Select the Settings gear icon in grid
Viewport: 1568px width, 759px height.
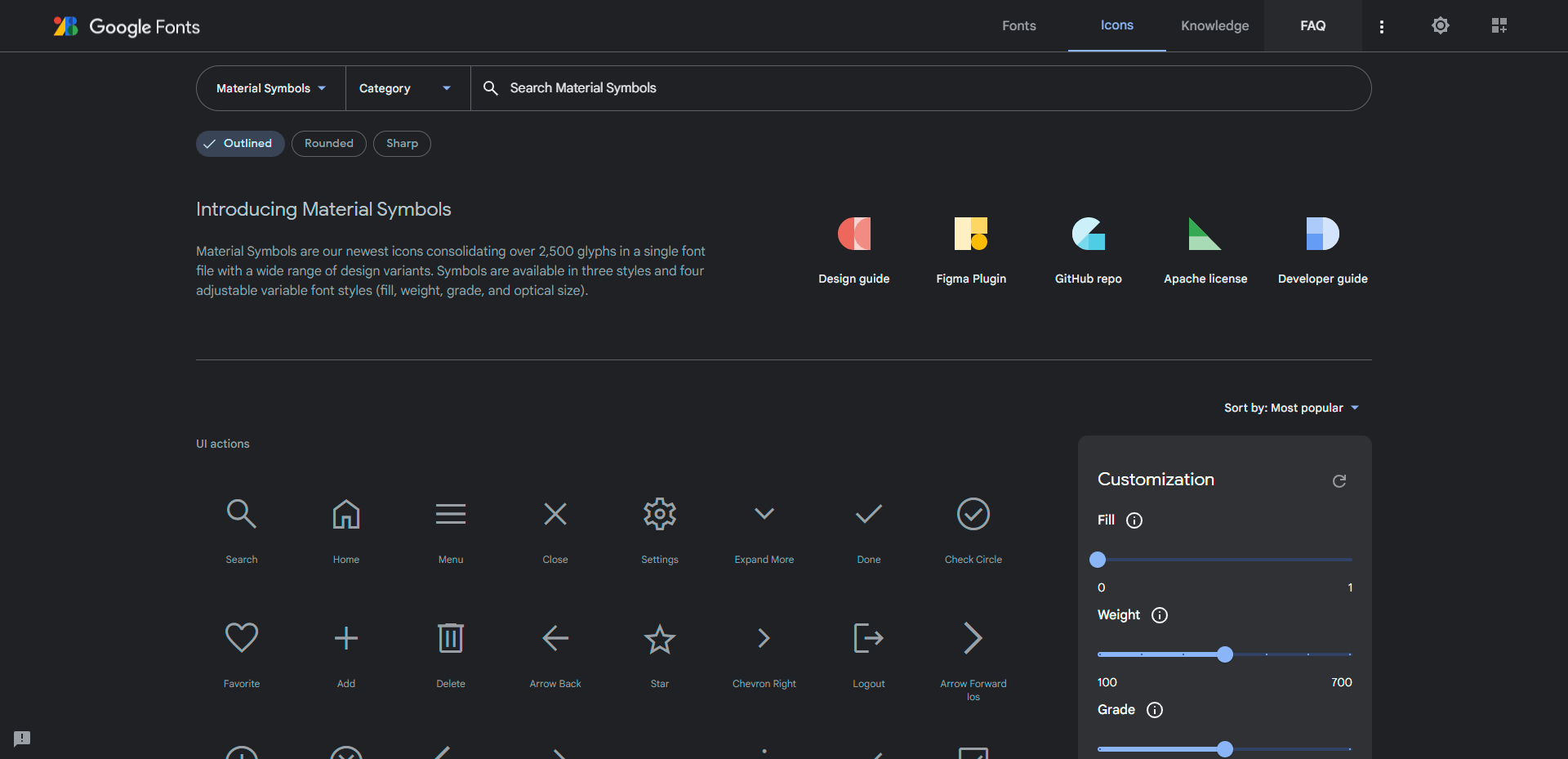pyautogui.click(x=660, y=514)
